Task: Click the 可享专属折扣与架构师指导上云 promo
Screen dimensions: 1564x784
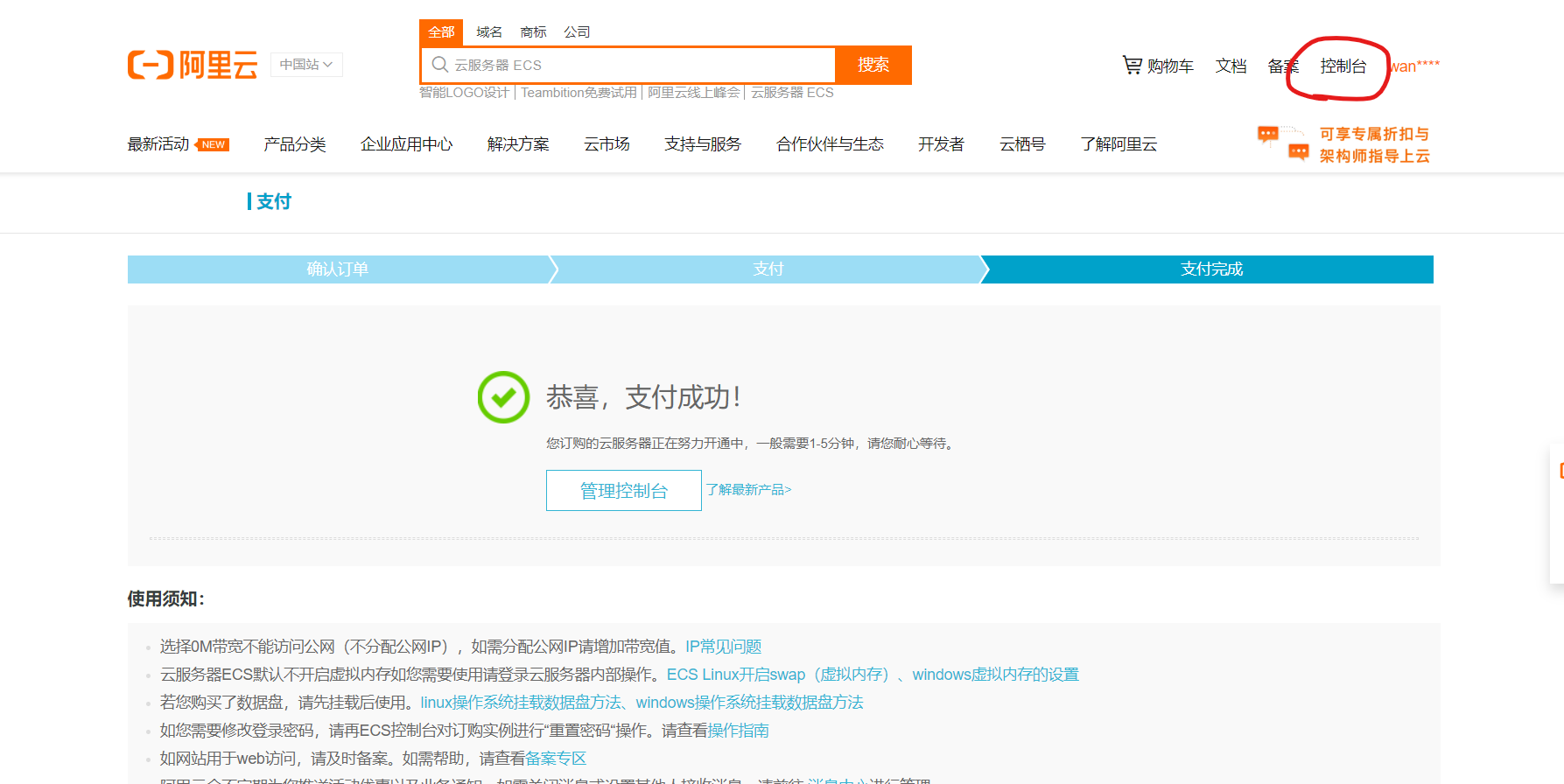Action: [1374, 144]
